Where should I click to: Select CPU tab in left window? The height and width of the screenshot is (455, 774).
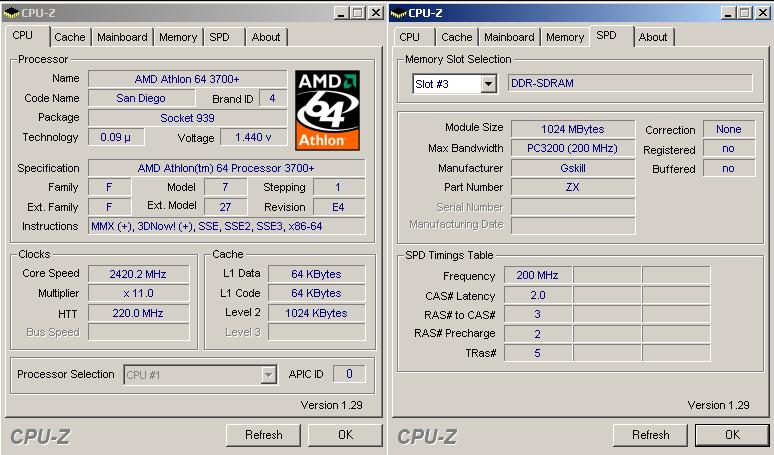[x=23, y=36]
